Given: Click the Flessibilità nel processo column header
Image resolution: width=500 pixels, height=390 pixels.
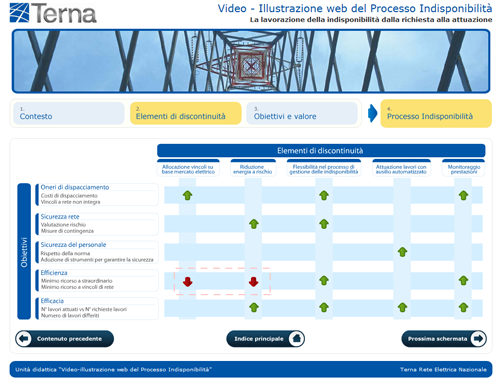Looking at the screenshot, I should [x=324, y=168].
